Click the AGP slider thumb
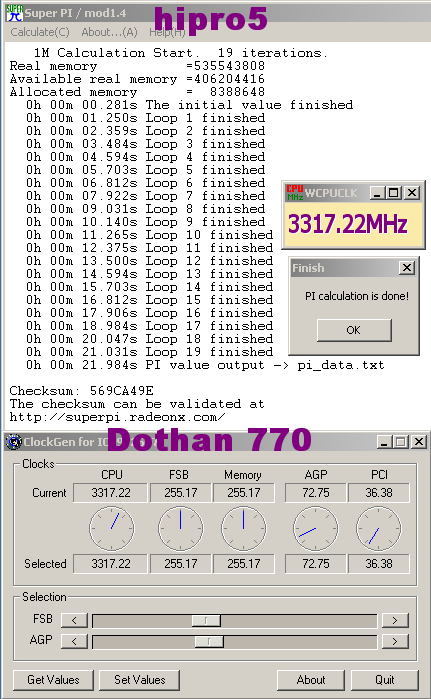 [209, 641]
